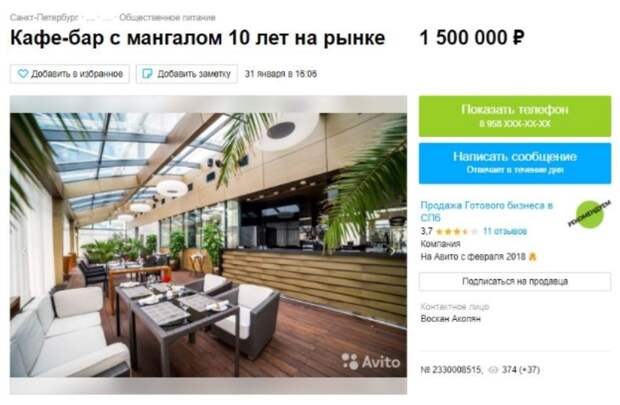The height and width of the screenshot is (405, 620).
Task: Click the note icon beside Добавить заметку
Action: (x=147, y=74)
